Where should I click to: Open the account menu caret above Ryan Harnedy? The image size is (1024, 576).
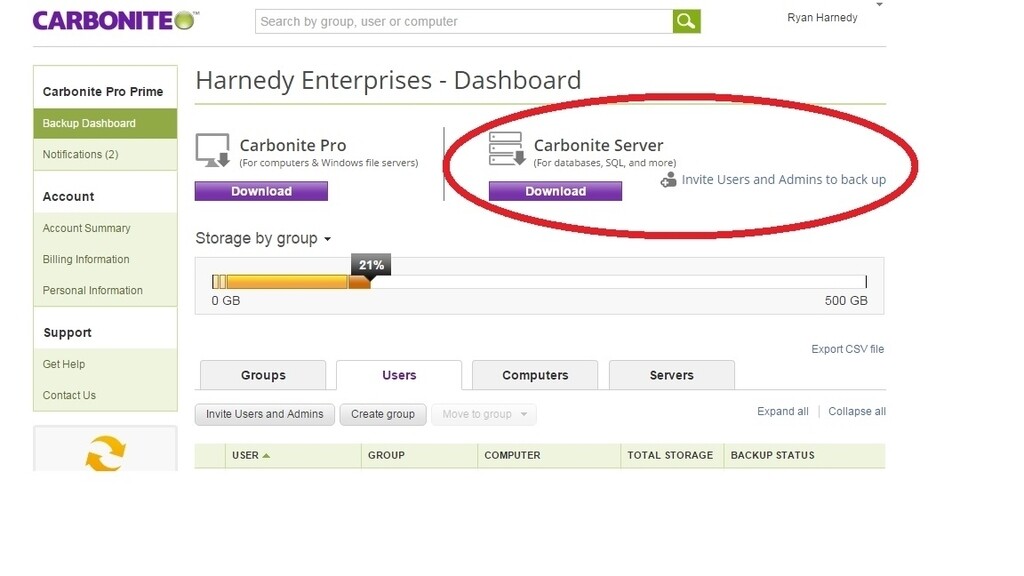click(x=878, y=6)
